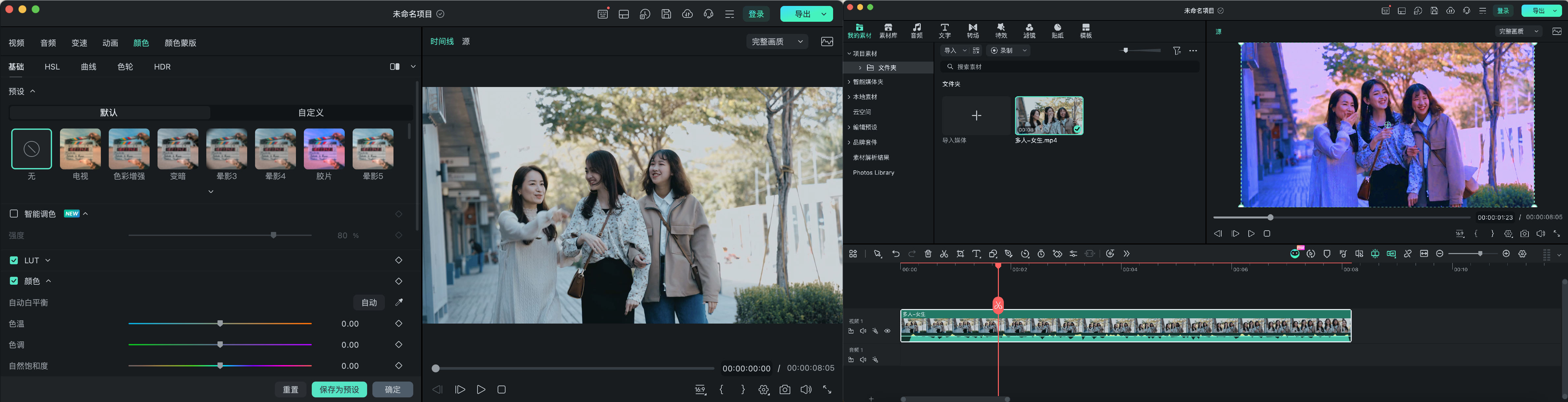Apply the 胶片 color preset thumbnail

point(324,149)
